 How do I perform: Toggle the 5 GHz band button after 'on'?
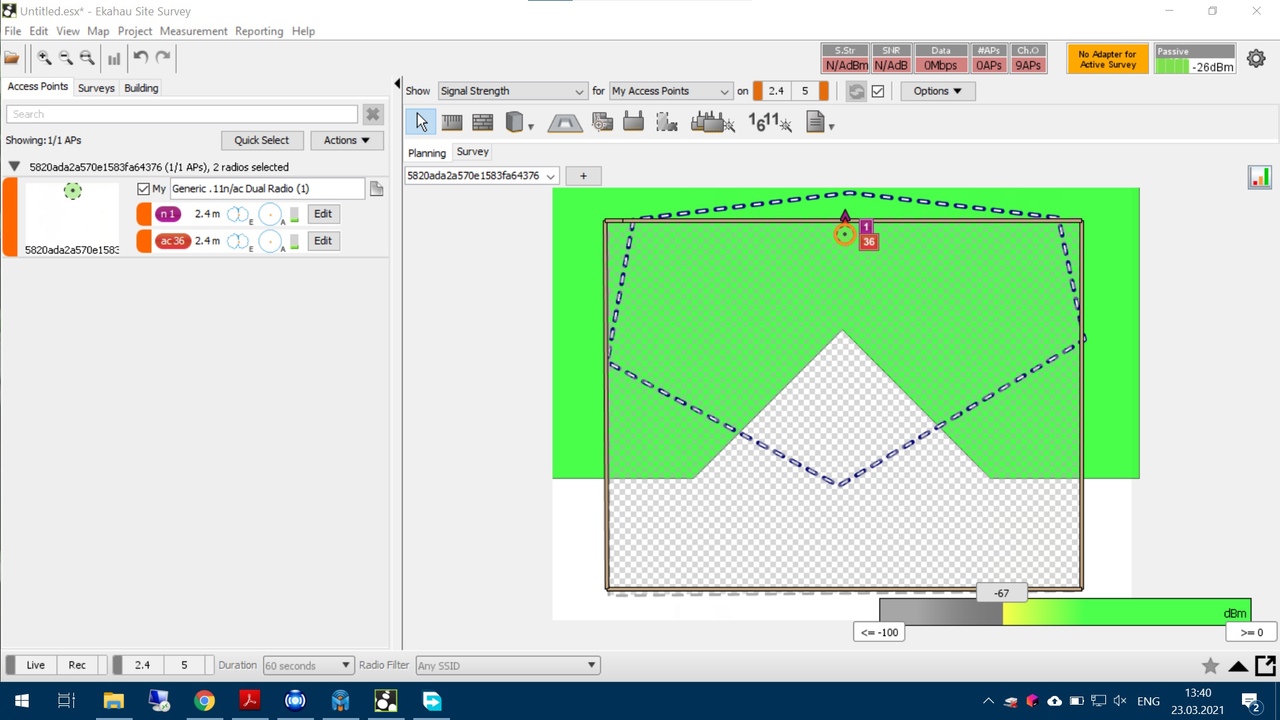[804, 91]
